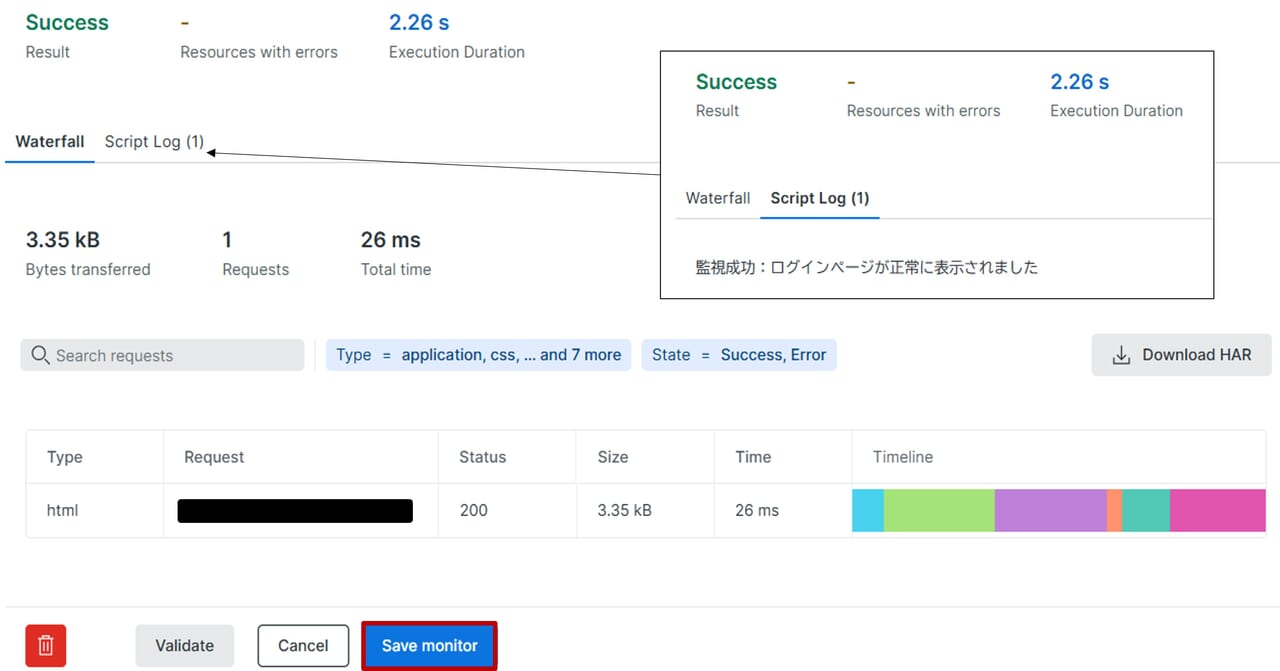Click the Size column header

click(x=612, y=457)
